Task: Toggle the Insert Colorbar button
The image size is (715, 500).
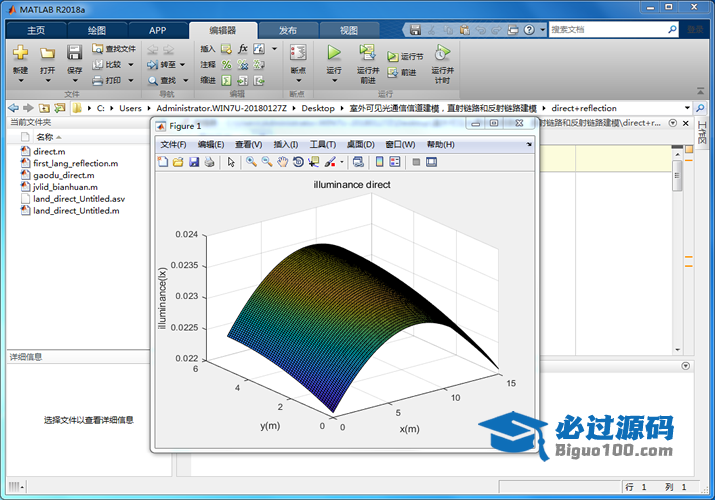Action: coord(379,162)
